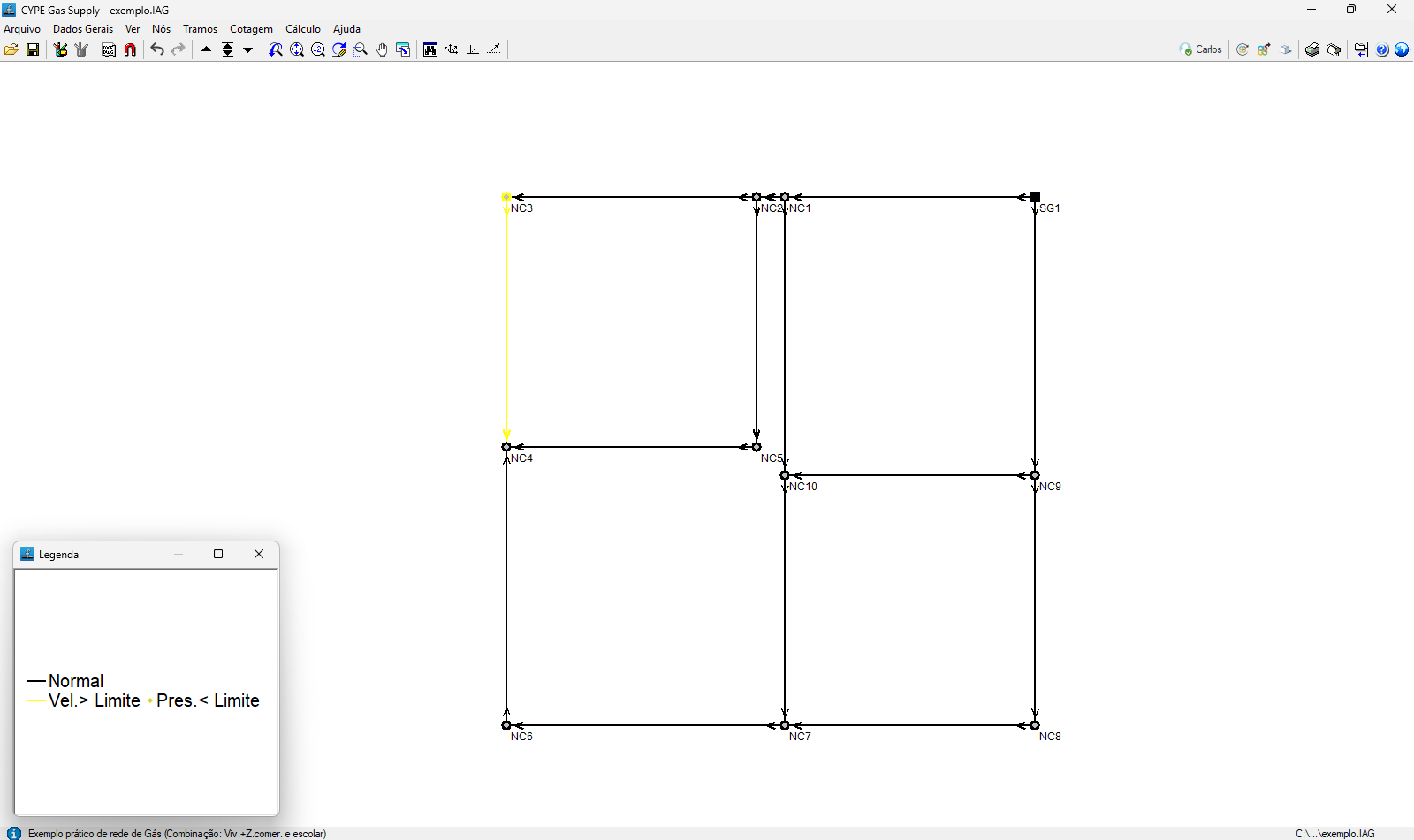
Task: Select the yellow NC3 node
Action: pyautogui.click(x=506, y=197)
